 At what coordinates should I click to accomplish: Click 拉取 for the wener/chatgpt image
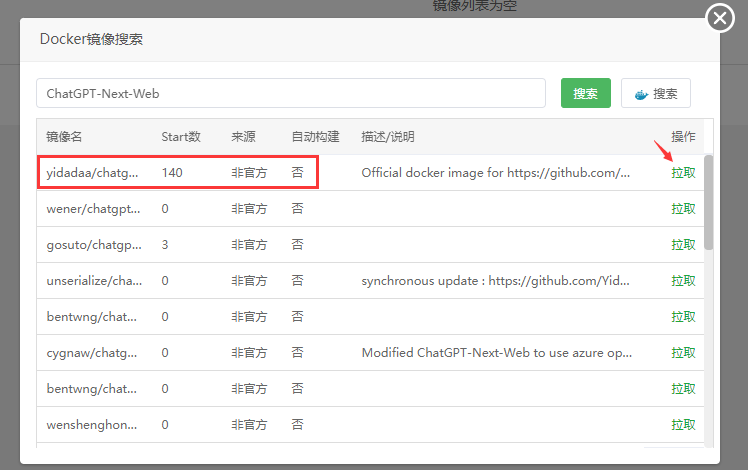(683, 209)
